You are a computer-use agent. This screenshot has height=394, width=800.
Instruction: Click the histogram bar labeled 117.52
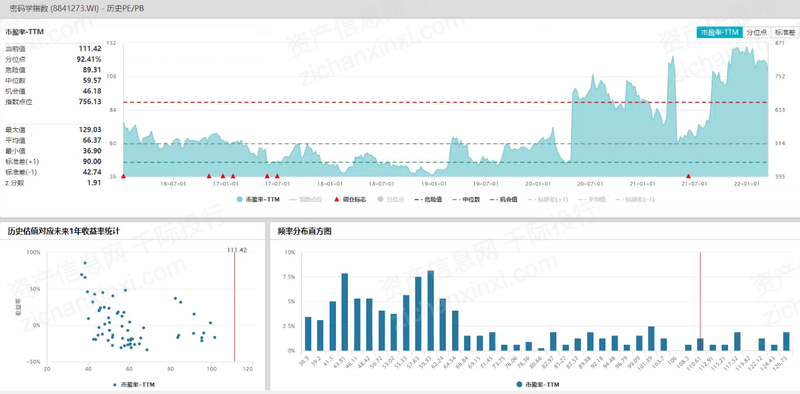click(x=737, y=341)
